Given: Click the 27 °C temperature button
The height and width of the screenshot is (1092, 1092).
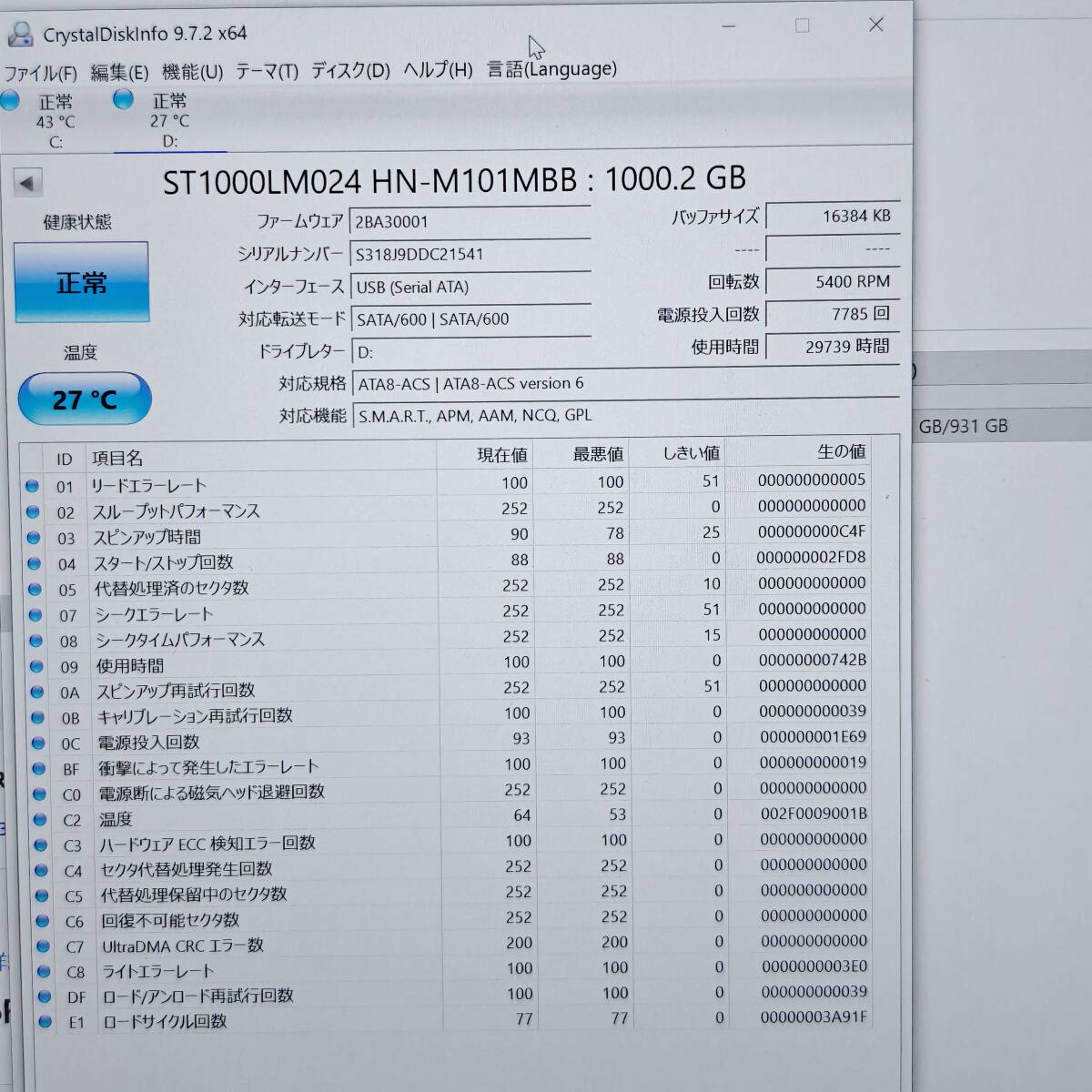Looking at the screenshot, I should [x=85, y=399].
